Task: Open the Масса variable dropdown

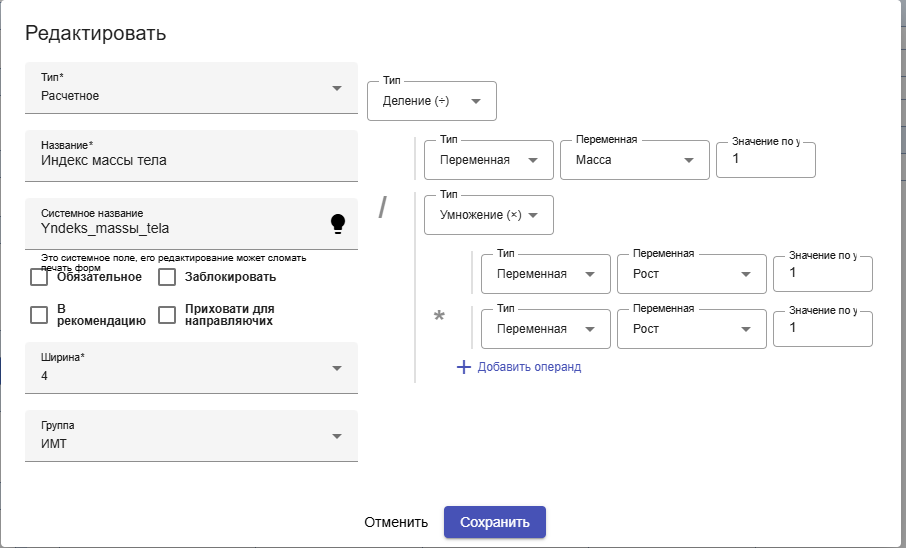Action: [x=630, y=160]
